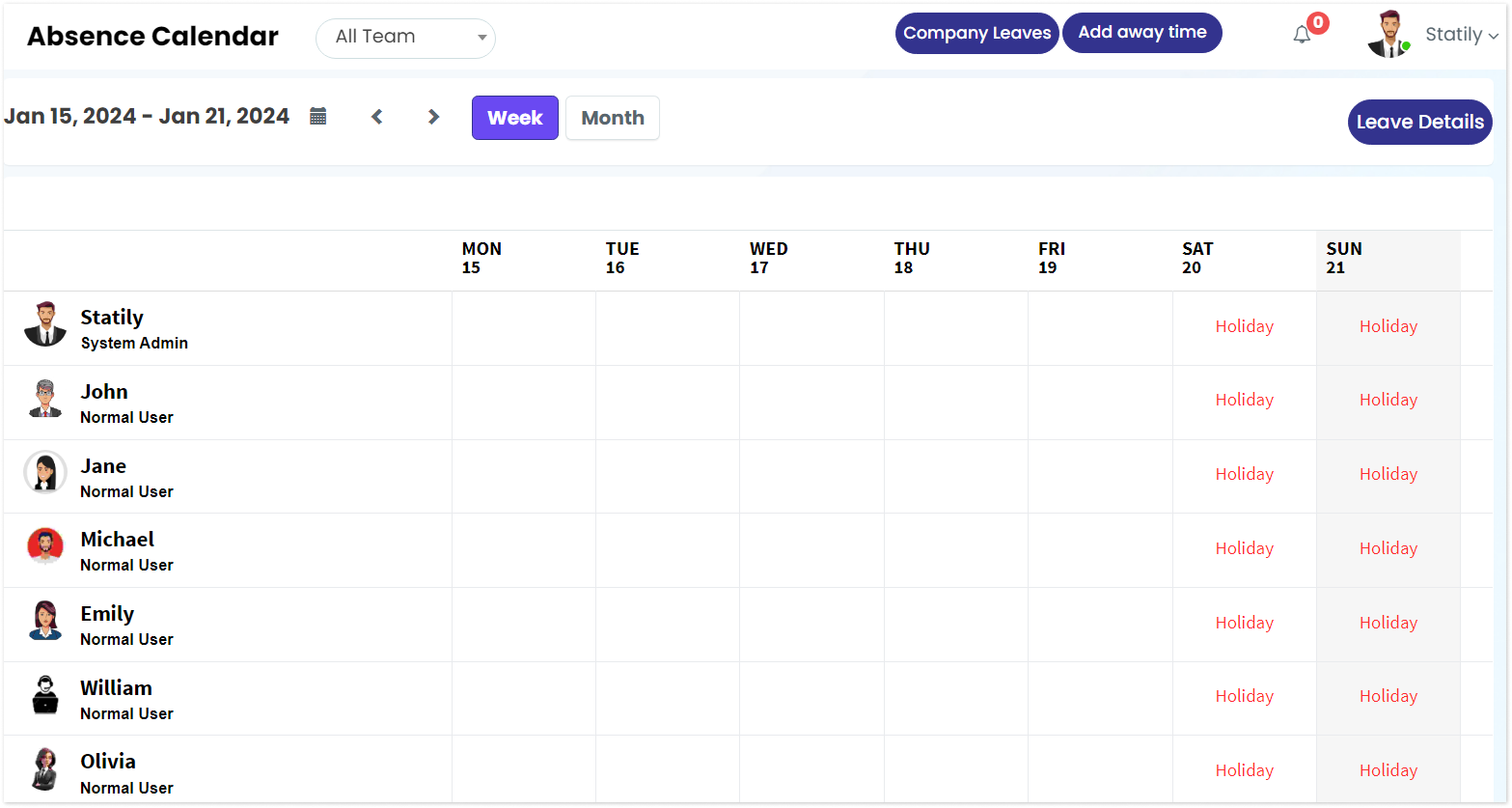Switch to Week view

click(x=515, y=118)
